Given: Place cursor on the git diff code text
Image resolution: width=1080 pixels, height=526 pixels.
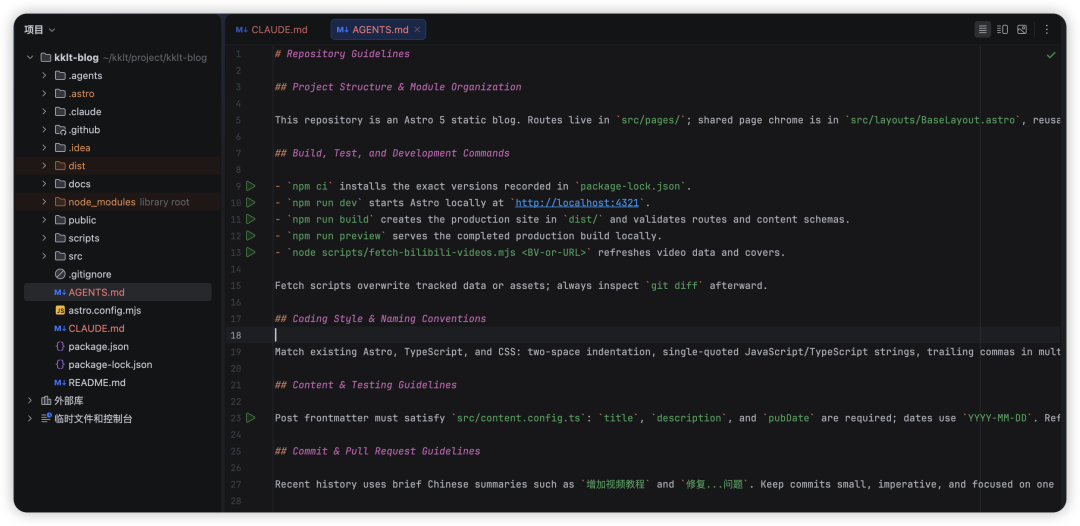Looking at the screenshot, I should 674,286.
